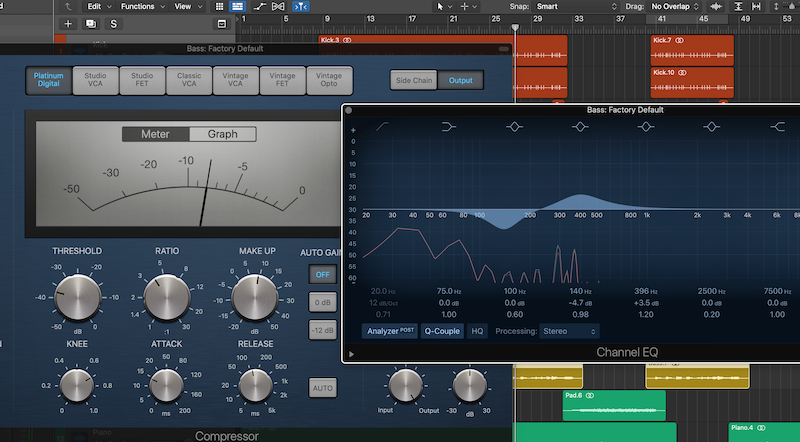Toggle the Catch Playhead icon
This screenshot has height=442, width=800.
[x=301, y=7]
